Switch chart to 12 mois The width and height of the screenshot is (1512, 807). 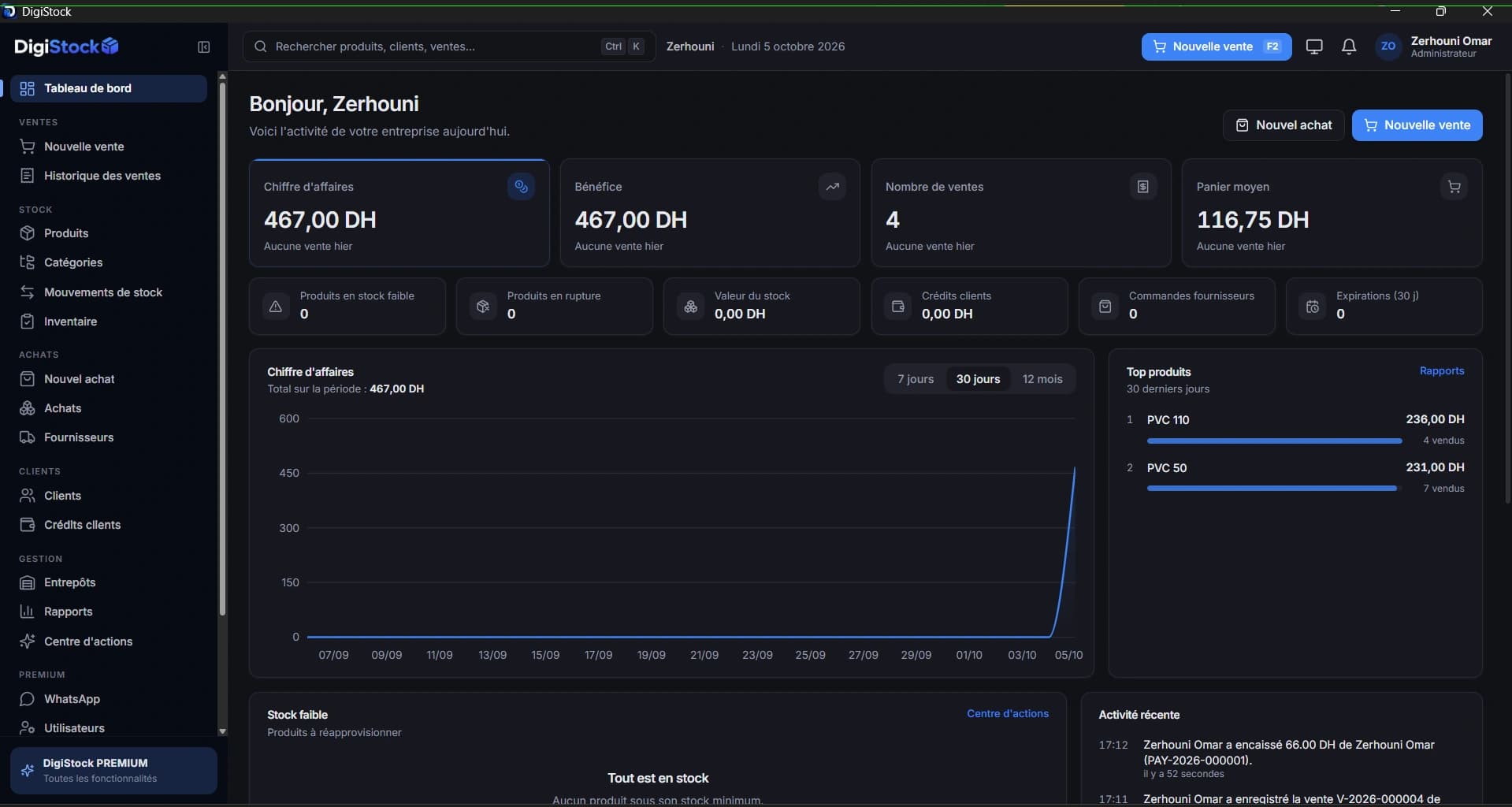[x=1042, y=379]
